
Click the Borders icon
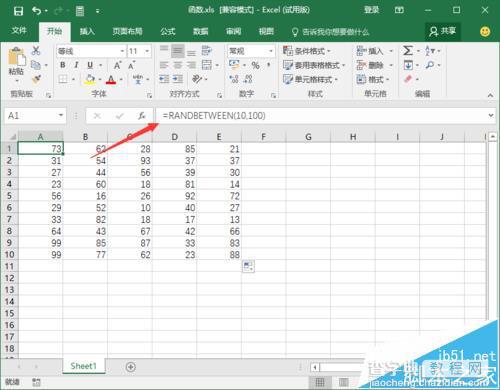(63, 79)
